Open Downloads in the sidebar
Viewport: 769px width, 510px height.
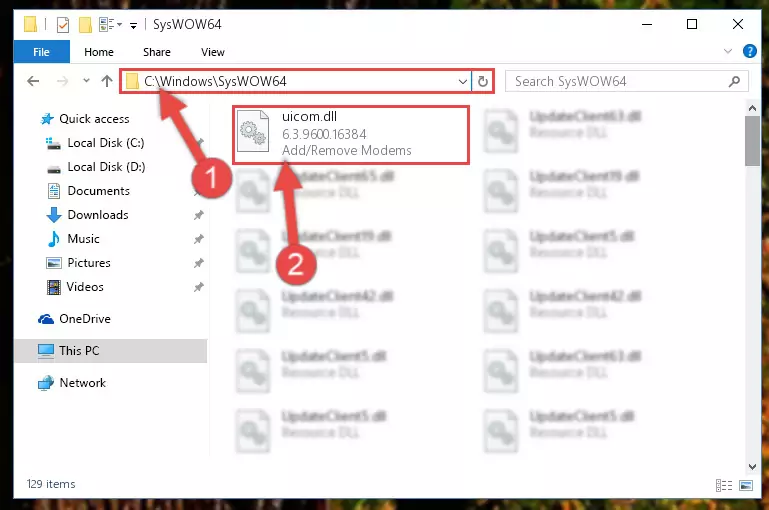(x=98, y=215)
